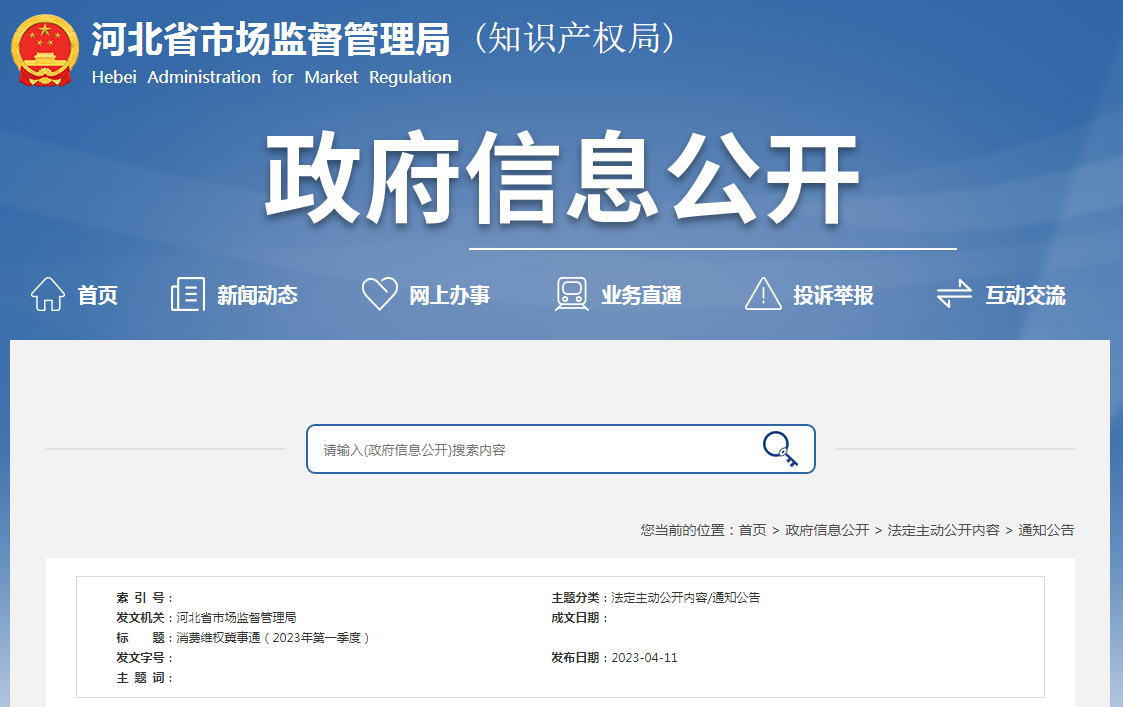
Task: Click 法定主动公开内容 breadcrumb link
Action: click(x=943, y=530)
